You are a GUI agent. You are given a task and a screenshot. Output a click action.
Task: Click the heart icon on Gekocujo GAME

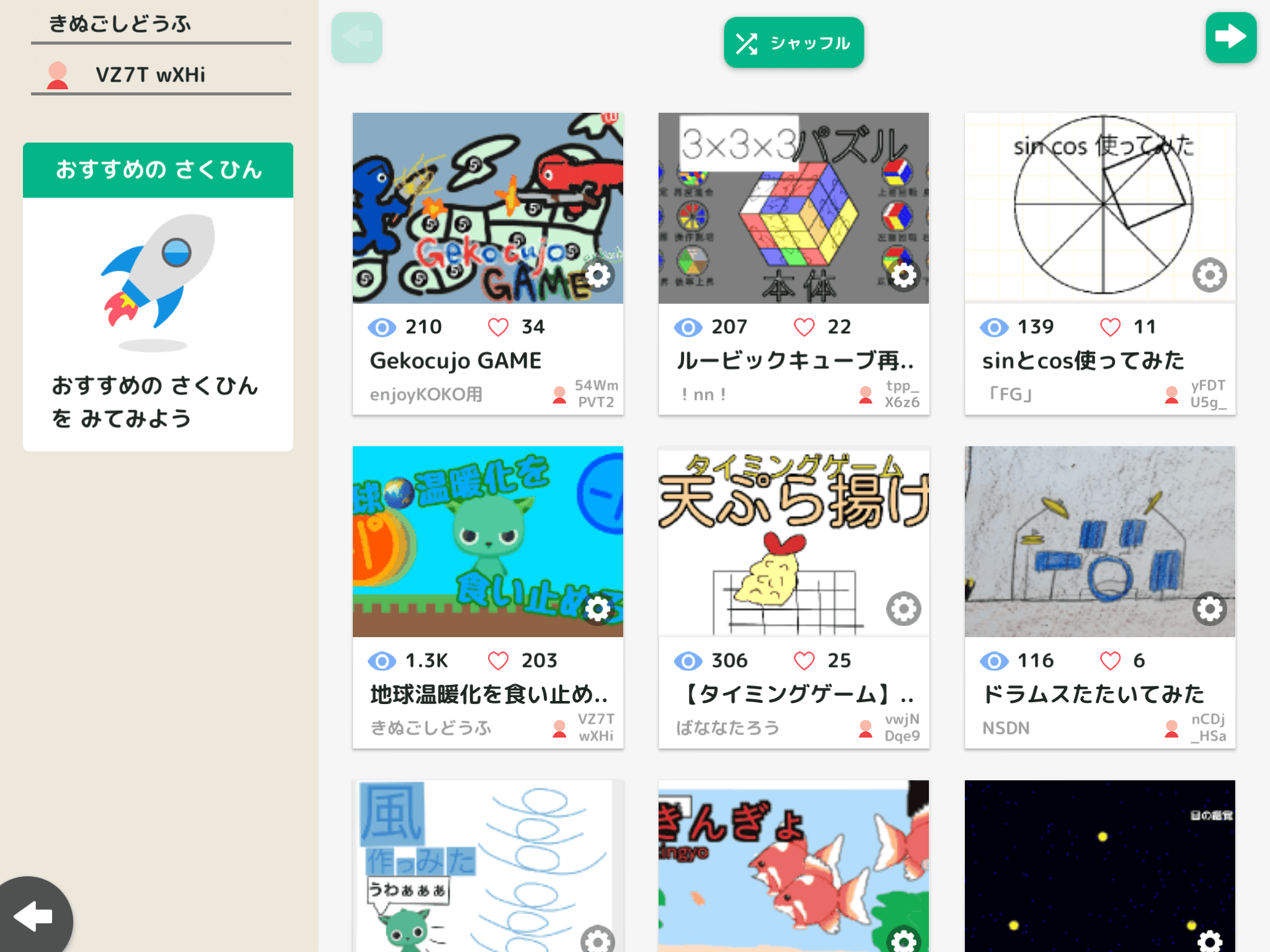pos(498,327)
